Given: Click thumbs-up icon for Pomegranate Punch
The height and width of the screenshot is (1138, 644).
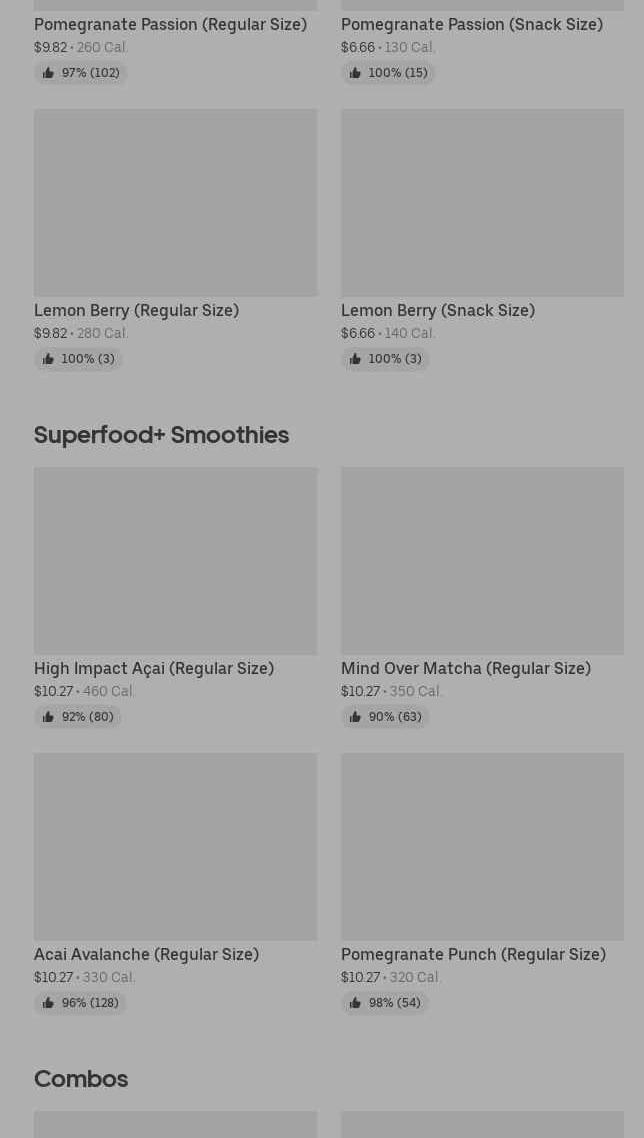Looking at the screenshot, I should pos(355,1003).
